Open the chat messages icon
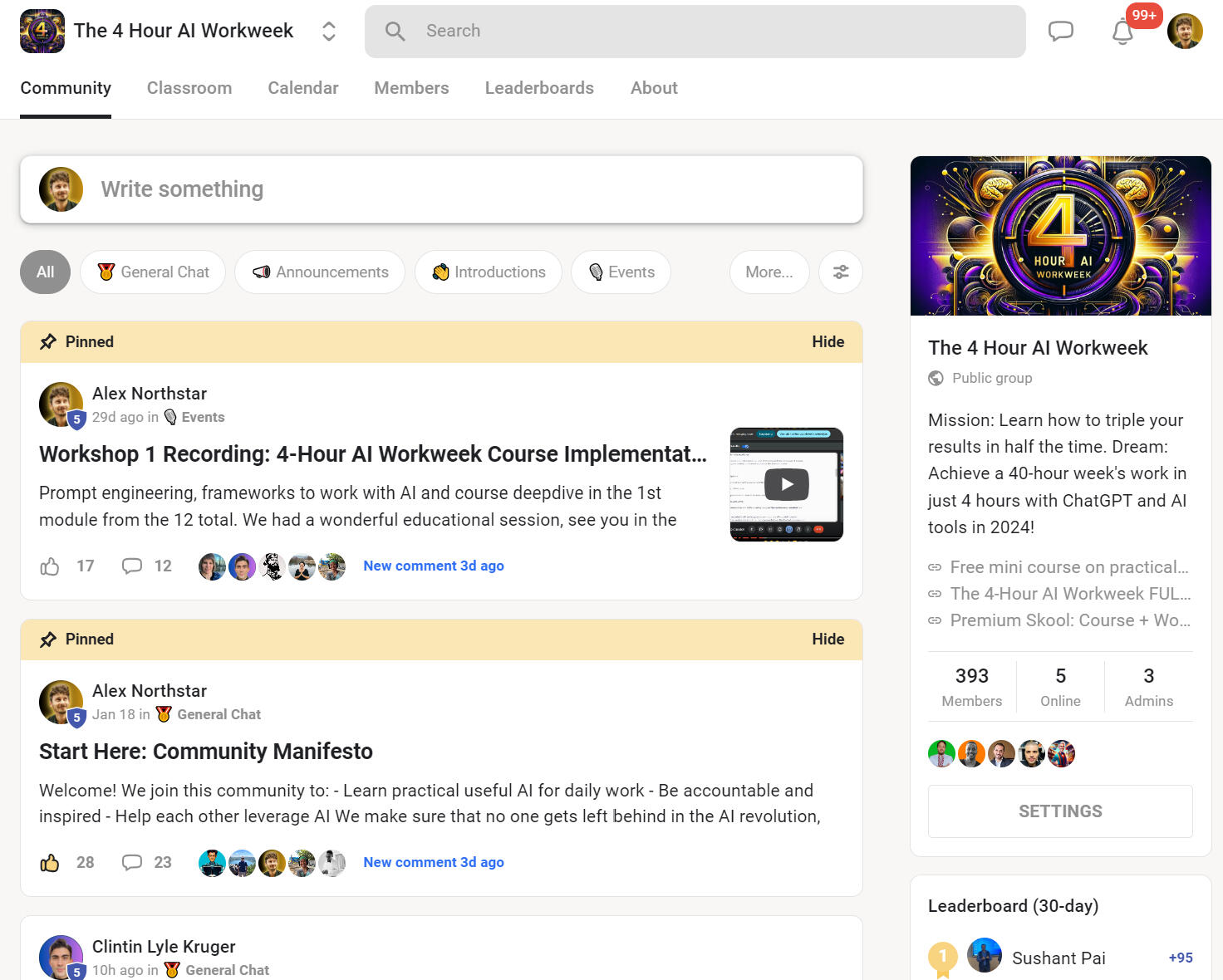This screenshot has height=980, width=1223. coord(1060,32)
